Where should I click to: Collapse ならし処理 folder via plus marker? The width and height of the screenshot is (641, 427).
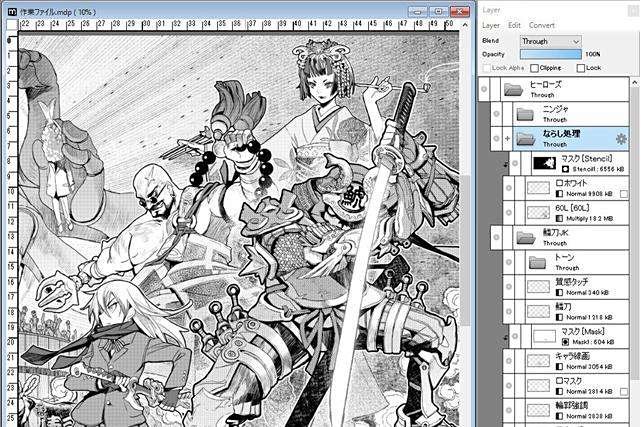point(507,139)
